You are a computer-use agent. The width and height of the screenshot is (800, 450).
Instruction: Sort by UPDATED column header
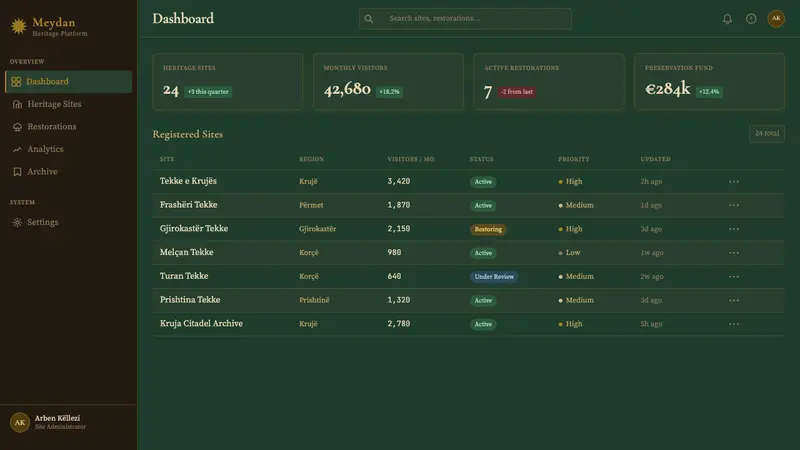click(655, 159)
